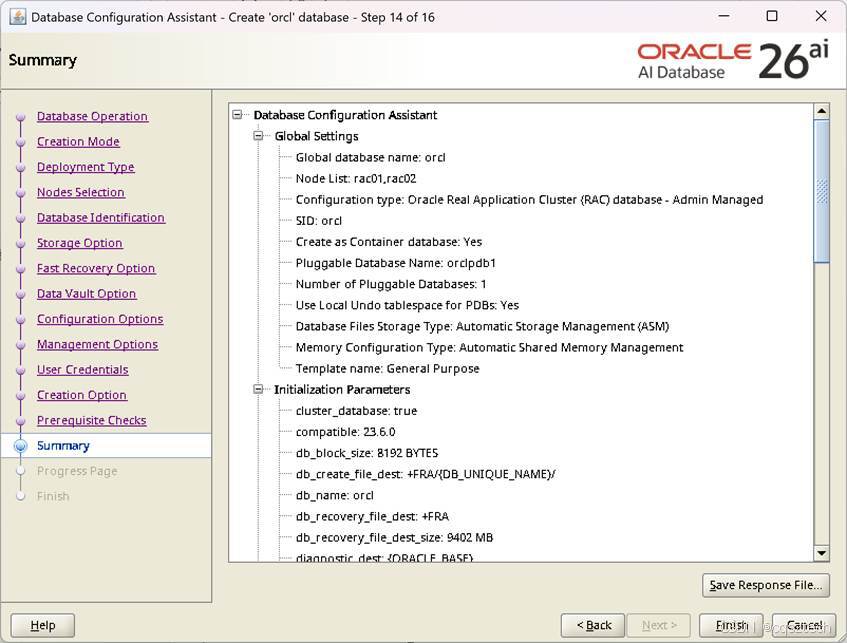
Task: Select 'Pluggable Database Name: orclpdb1' row
Action: (x=396, y=263)
